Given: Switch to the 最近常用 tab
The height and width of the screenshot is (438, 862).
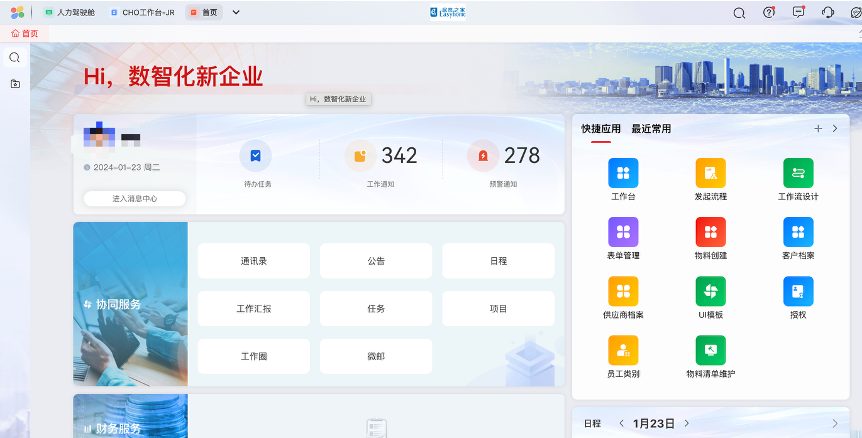Looking at the screenshot, I should 651,129.
